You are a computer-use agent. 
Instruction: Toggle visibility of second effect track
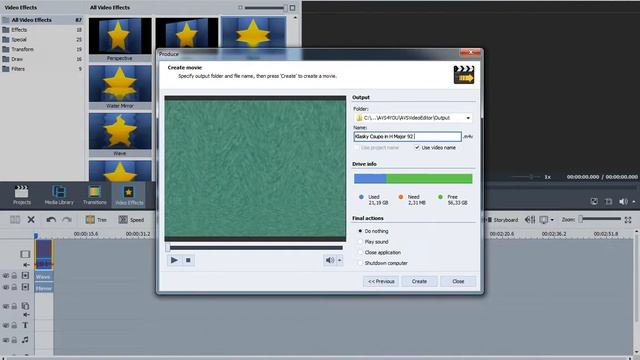pos(6,287)
